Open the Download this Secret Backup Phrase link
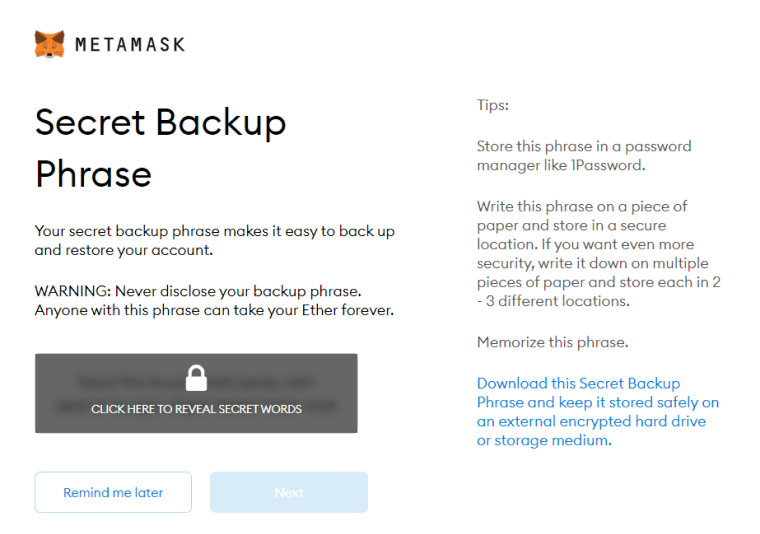Image resolution: width=760 pixels, height=534 pixels. point(598,412)
